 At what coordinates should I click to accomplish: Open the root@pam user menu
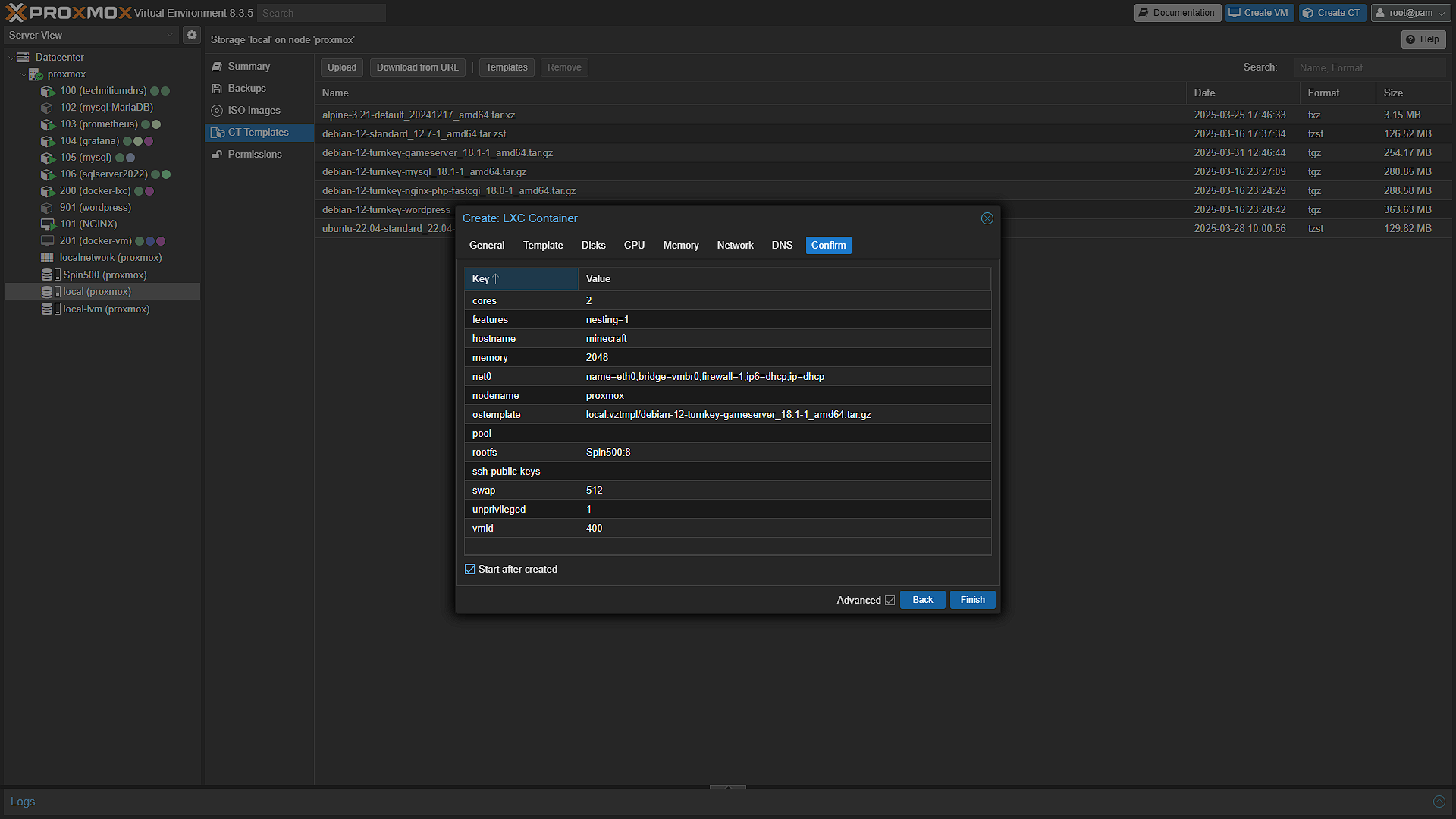coord(1411,13)
